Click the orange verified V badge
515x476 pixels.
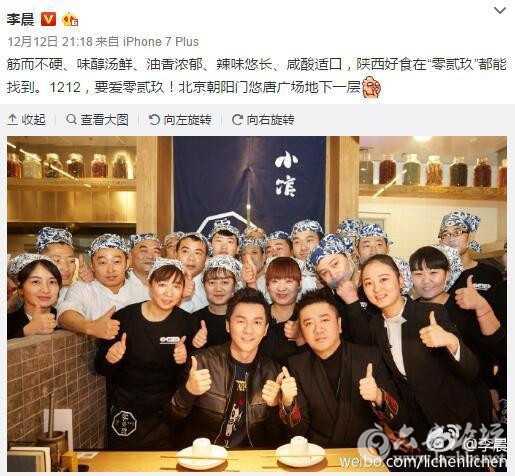[x=48, y=19]
